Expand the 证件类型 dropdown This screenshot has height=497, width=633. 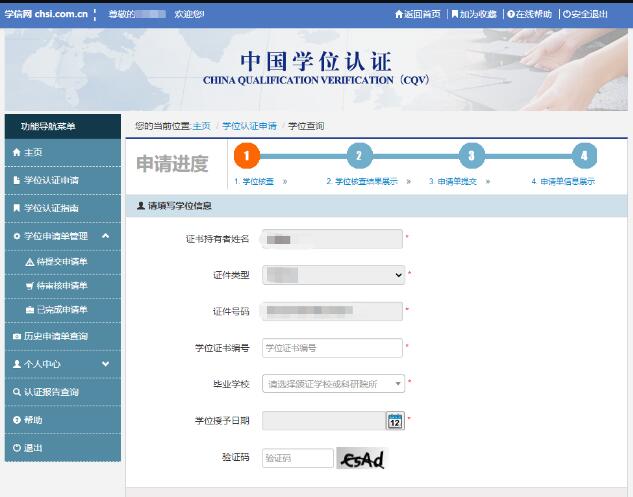(x=333, y=274)
